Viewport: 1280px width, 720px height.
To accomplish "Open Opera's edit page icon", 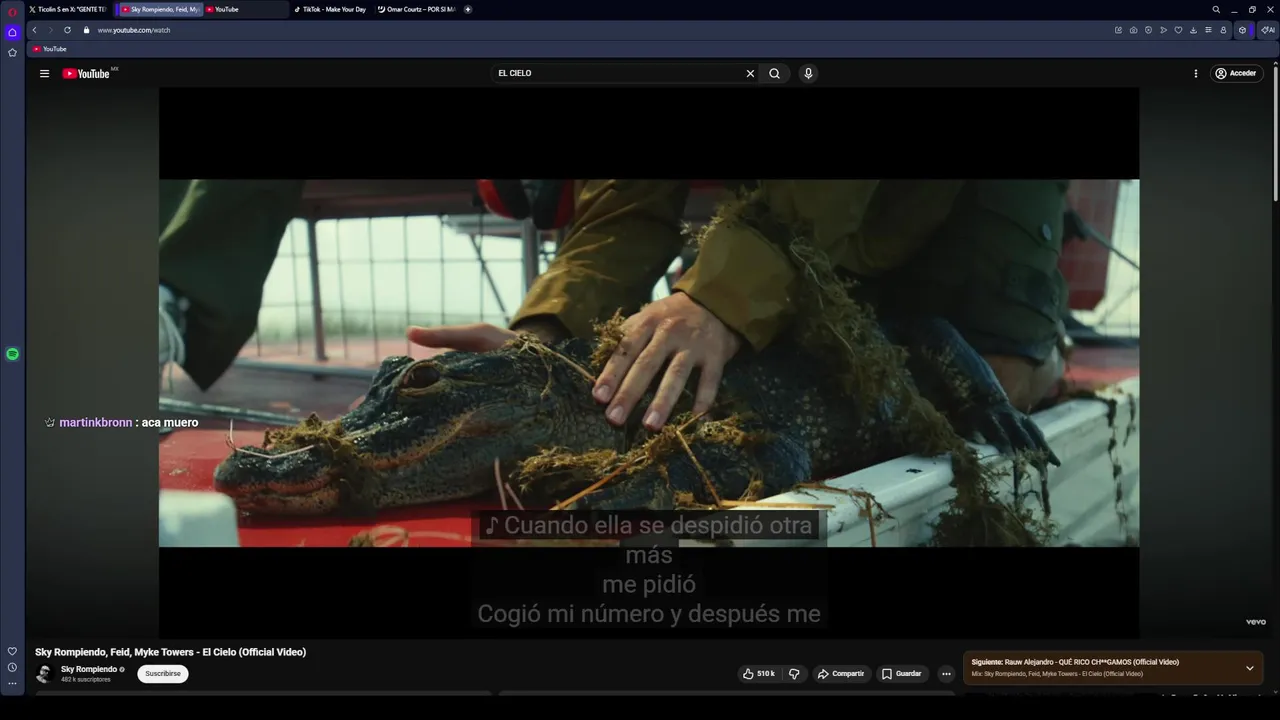I will [1118, 30].
